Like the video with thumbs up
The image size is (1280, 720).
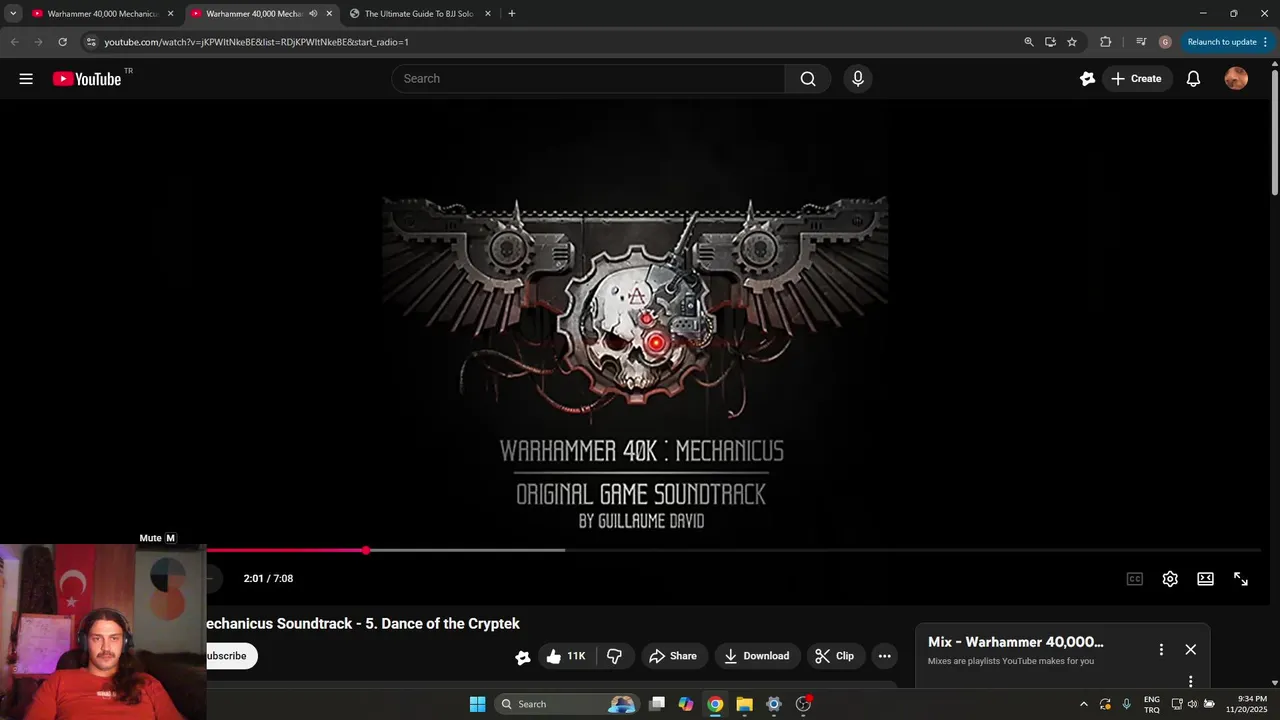coord(567,656)
